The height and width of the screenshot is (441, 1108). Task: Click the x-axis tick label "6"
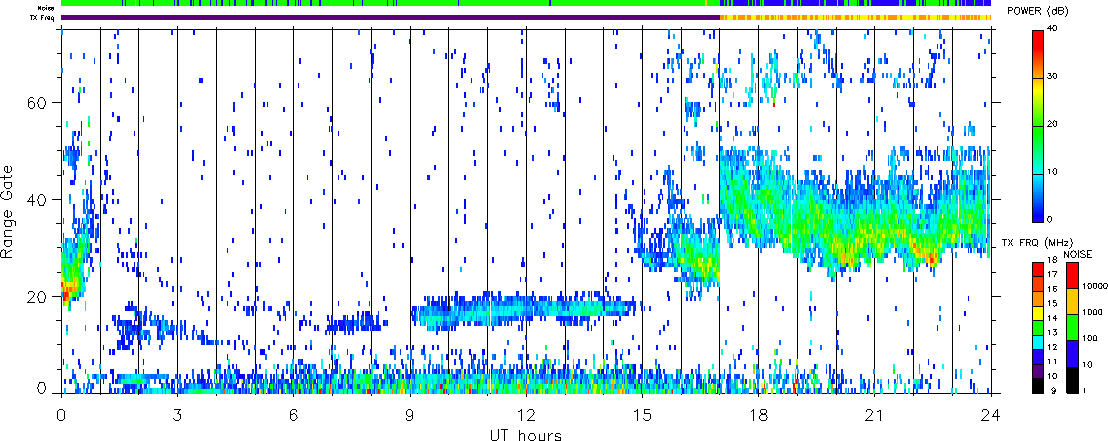click(x=293, y=414)
